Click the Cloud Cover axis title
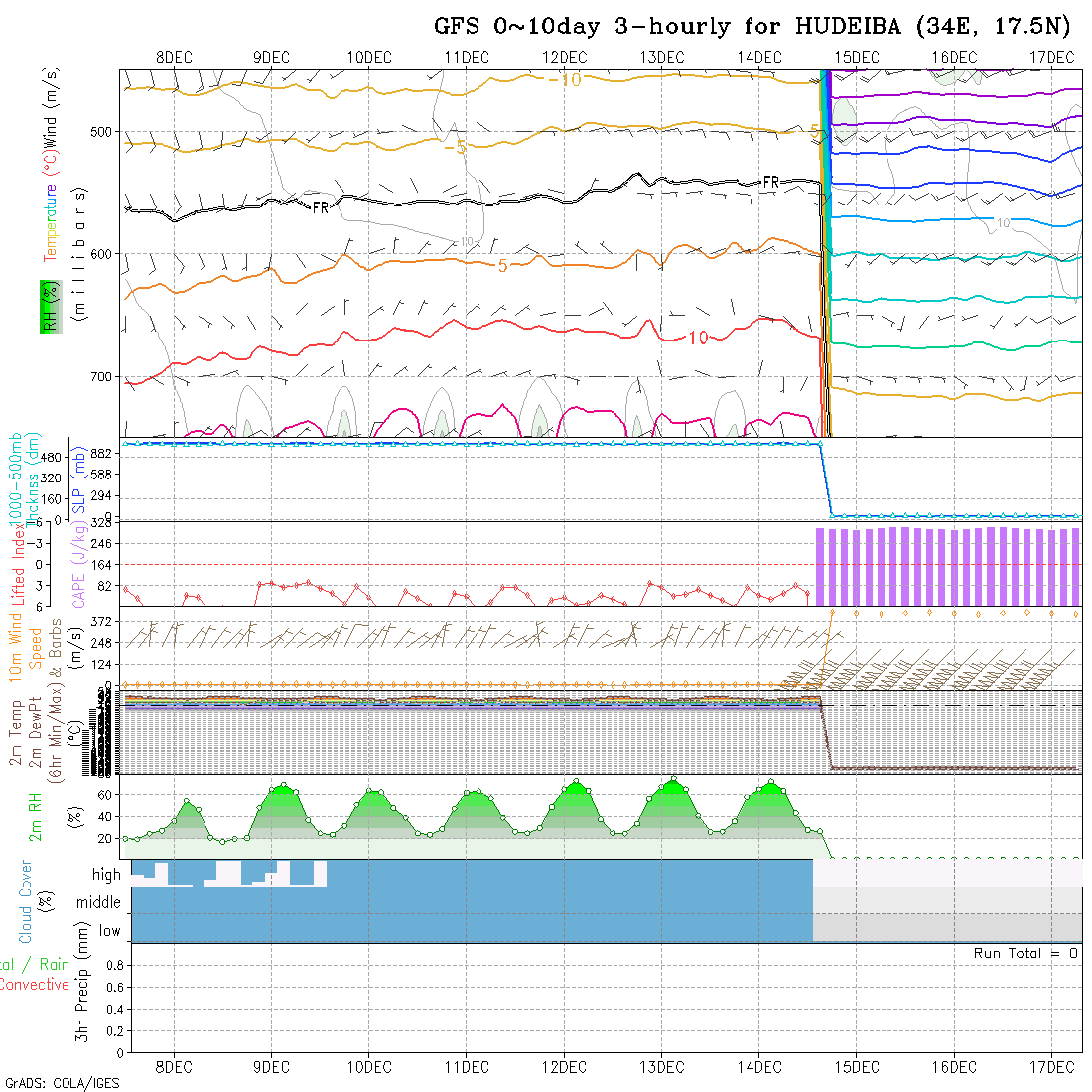 point(26,901)
